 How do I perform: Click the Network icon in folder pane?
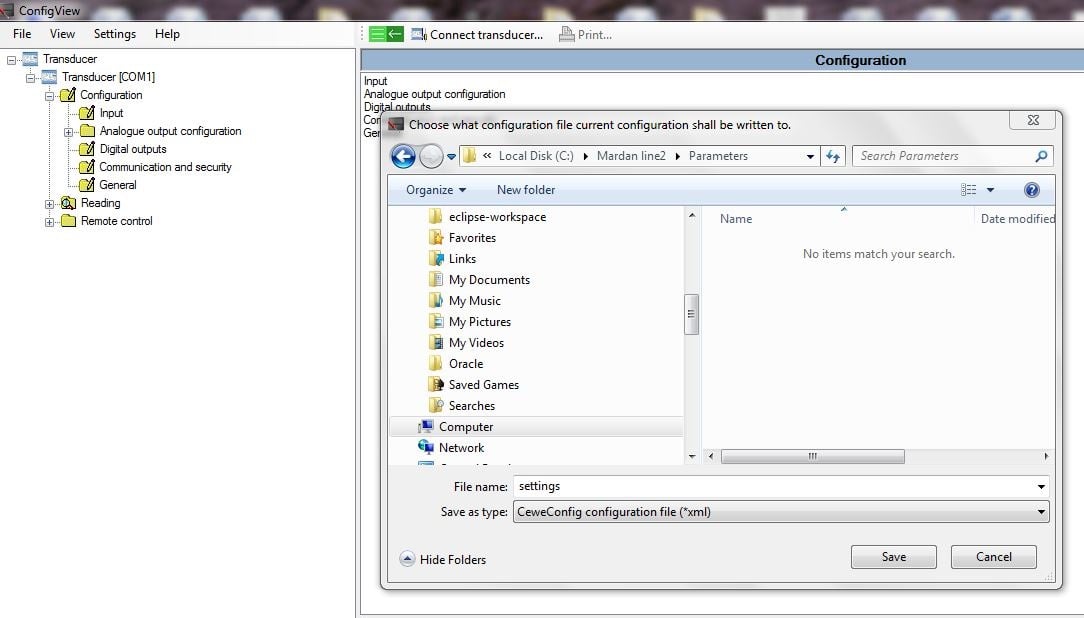coord(426,448)
